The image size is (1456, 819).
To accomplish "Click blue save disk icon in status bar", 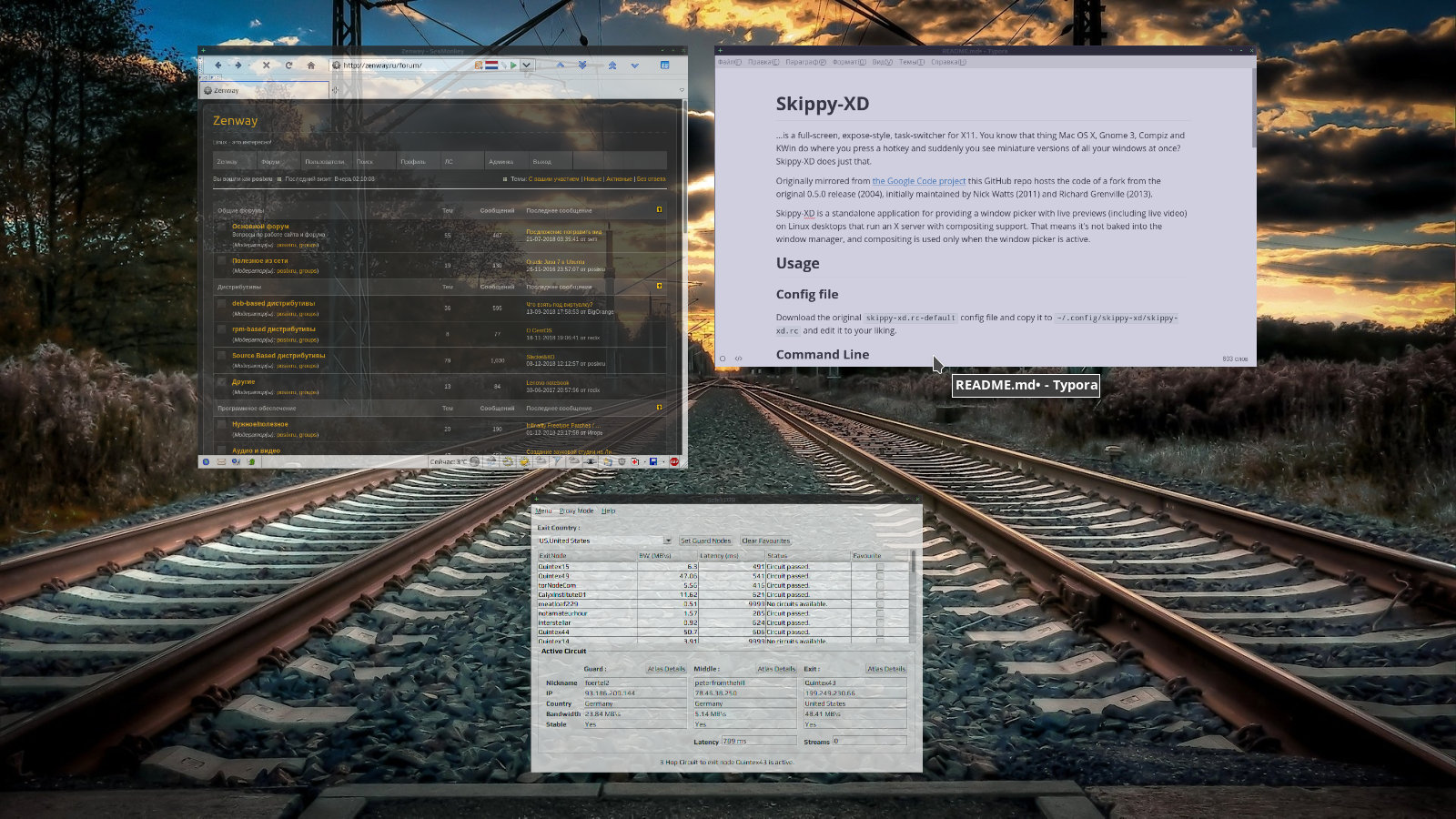I will point(653,461).
